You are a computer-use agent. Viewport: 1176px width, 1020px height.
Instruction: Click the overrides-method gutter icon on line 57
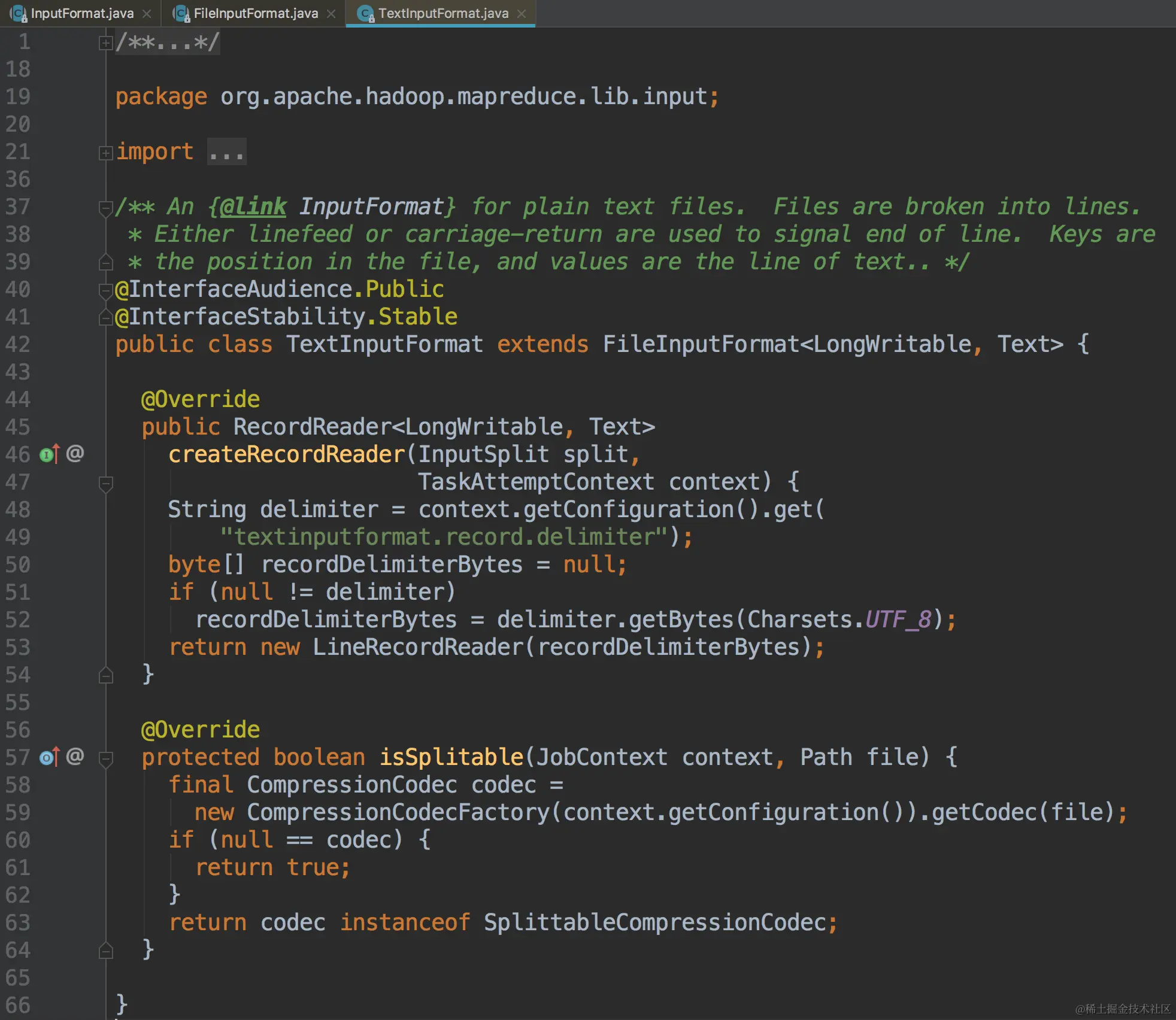point(49,757)
